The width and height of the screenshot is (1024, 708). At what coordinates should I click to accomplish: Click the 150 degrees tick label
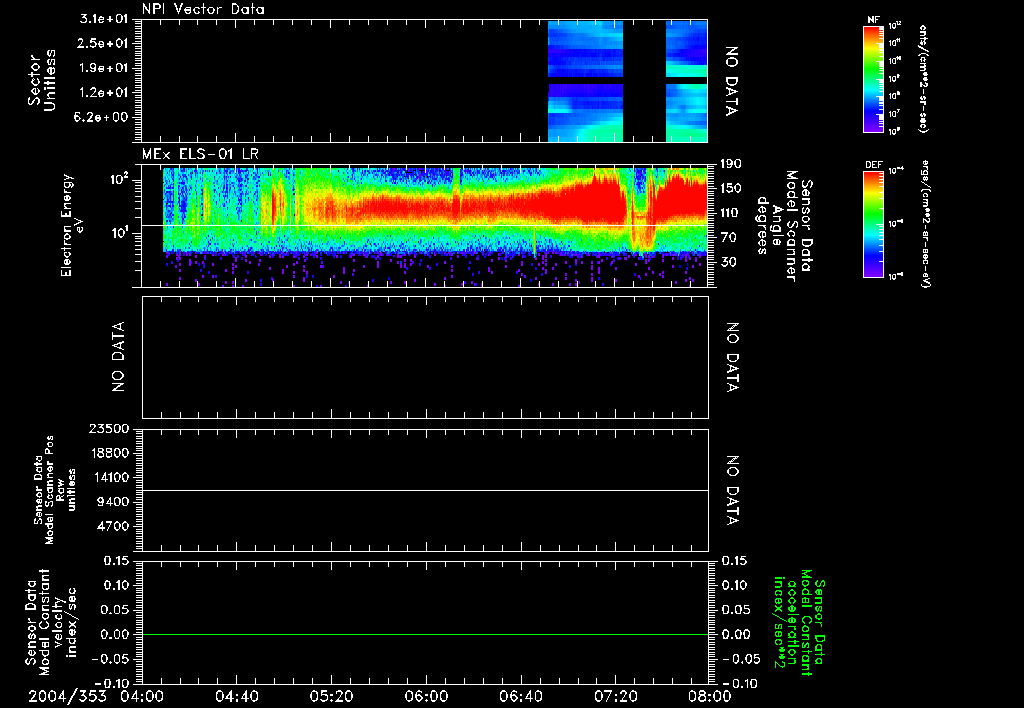[731, 189]
